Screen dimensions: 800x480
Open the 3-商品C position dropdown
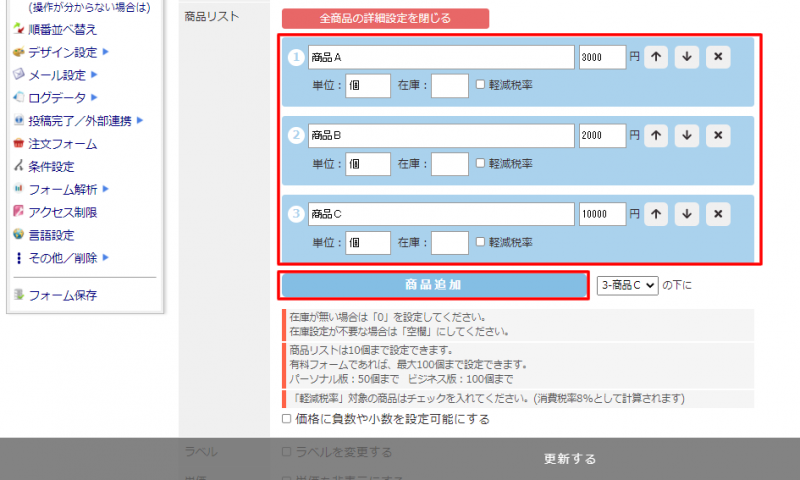[x=627, y=285]
